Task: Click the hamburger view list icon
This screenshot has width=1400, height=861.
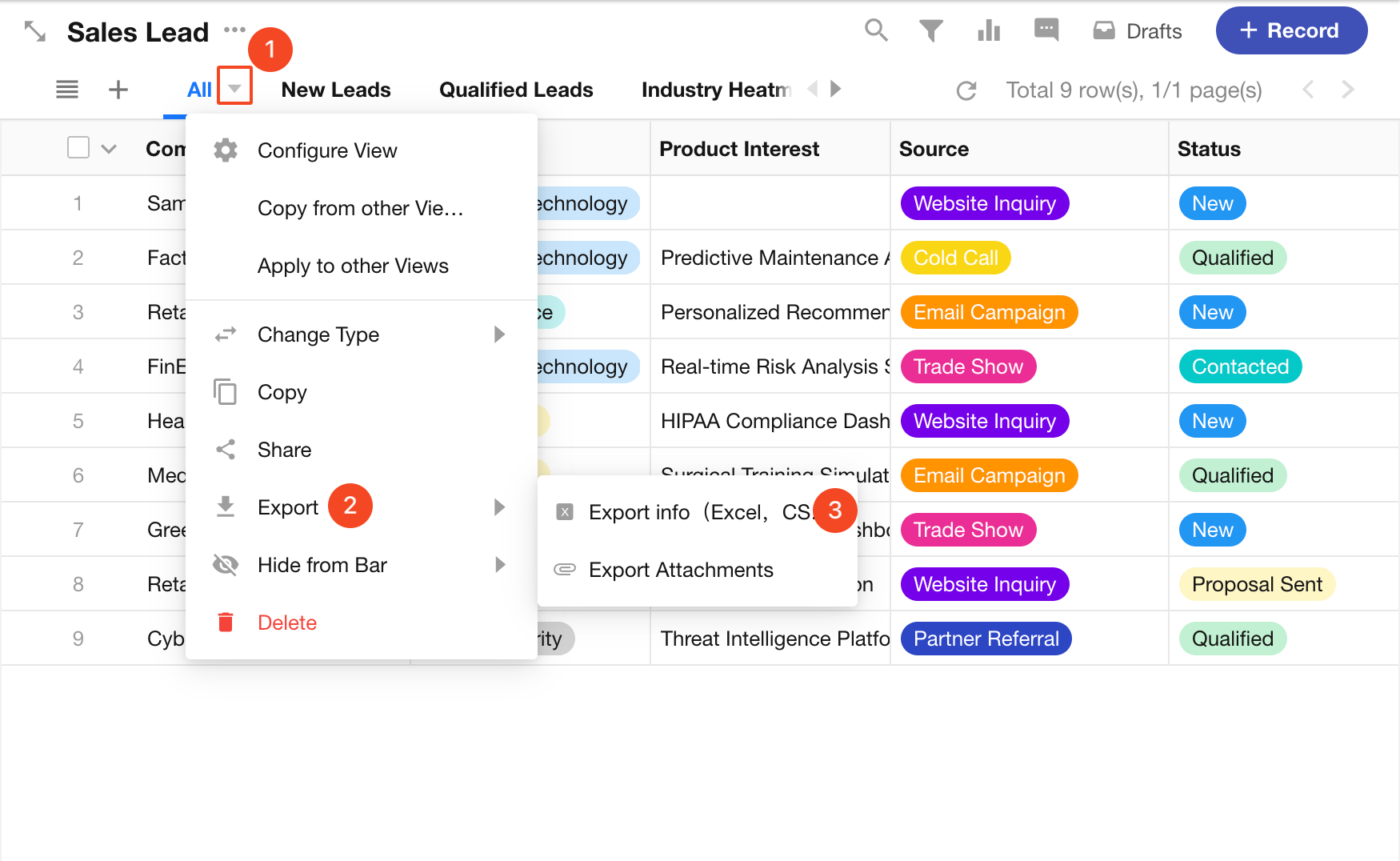Action: tap(67, 90)
